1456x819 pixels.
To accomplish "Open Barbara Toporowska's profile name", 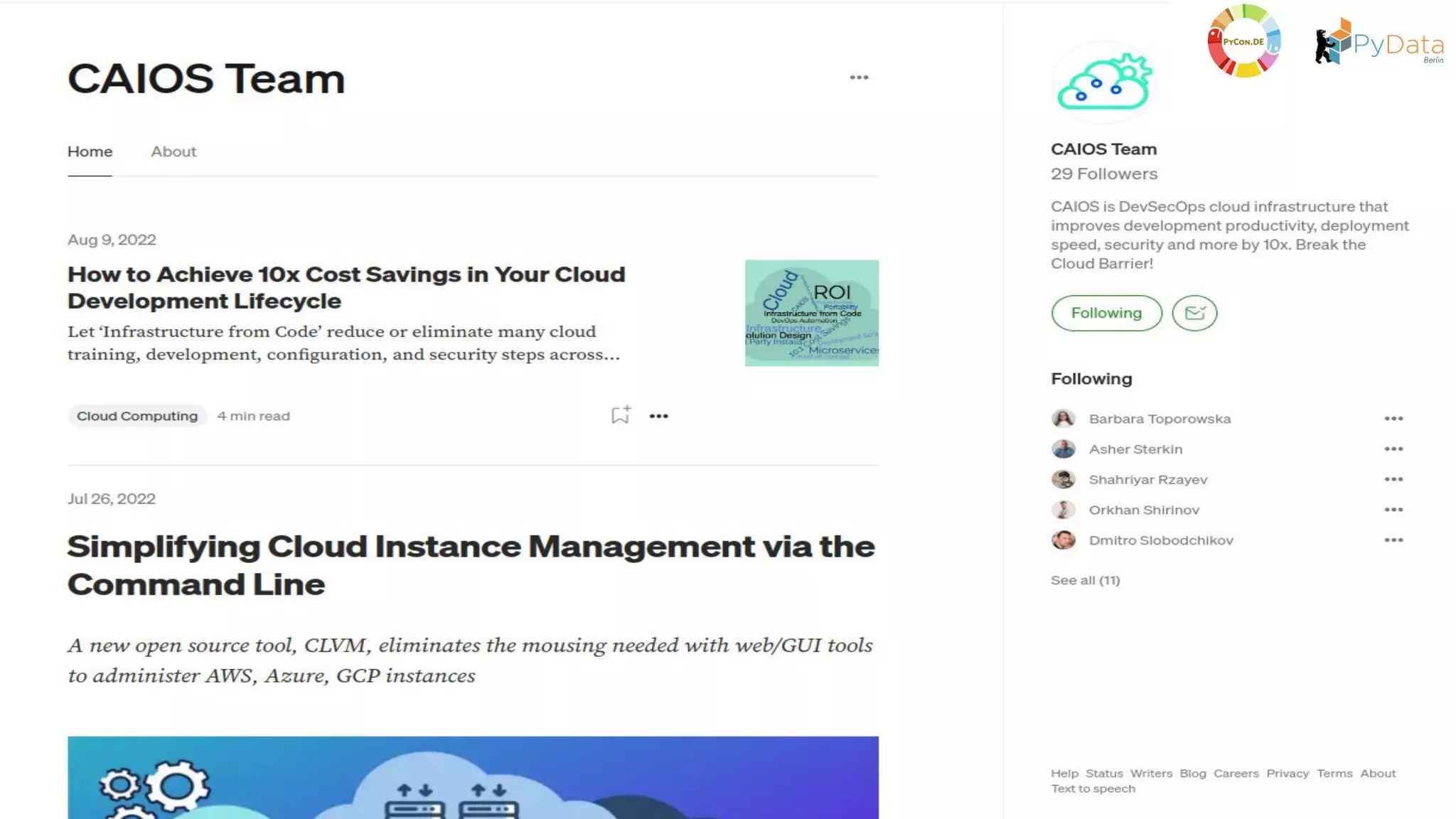I will click(x=1160, y=419).
